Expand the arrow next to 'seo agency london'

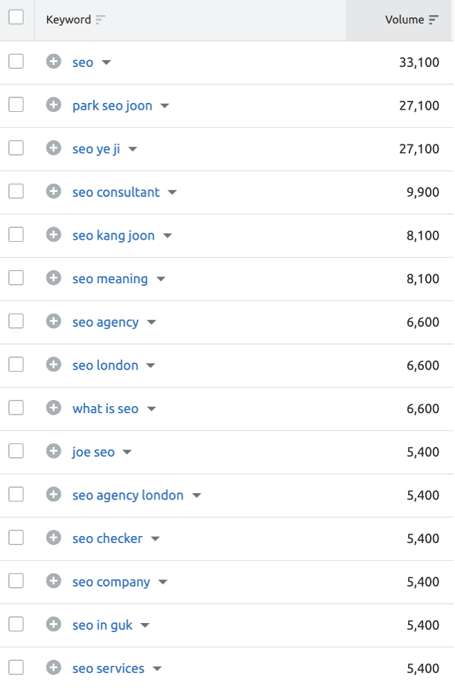[197, 495]
